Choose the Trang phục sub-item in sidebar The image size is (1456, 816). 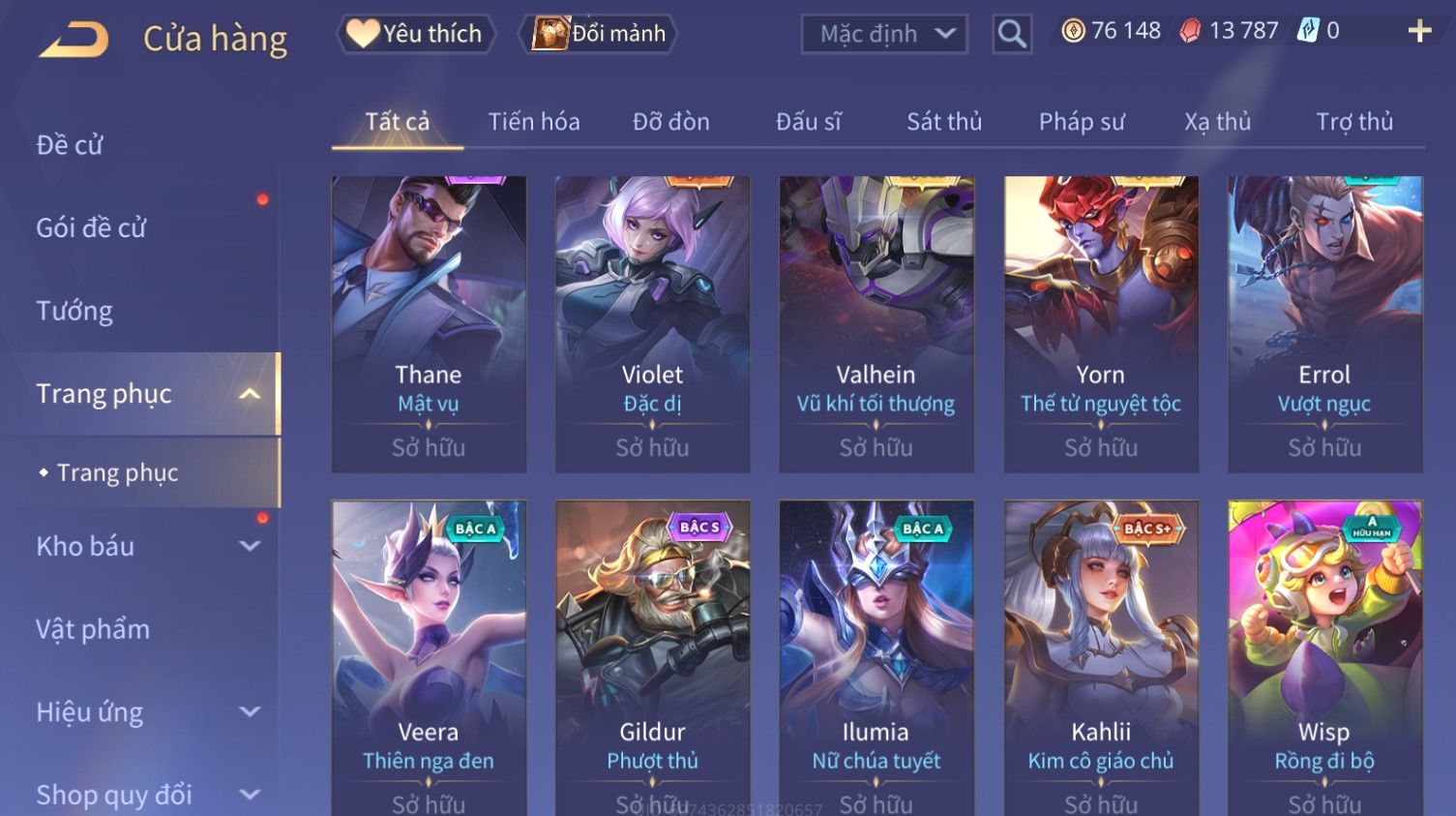(x=117, y=472)
